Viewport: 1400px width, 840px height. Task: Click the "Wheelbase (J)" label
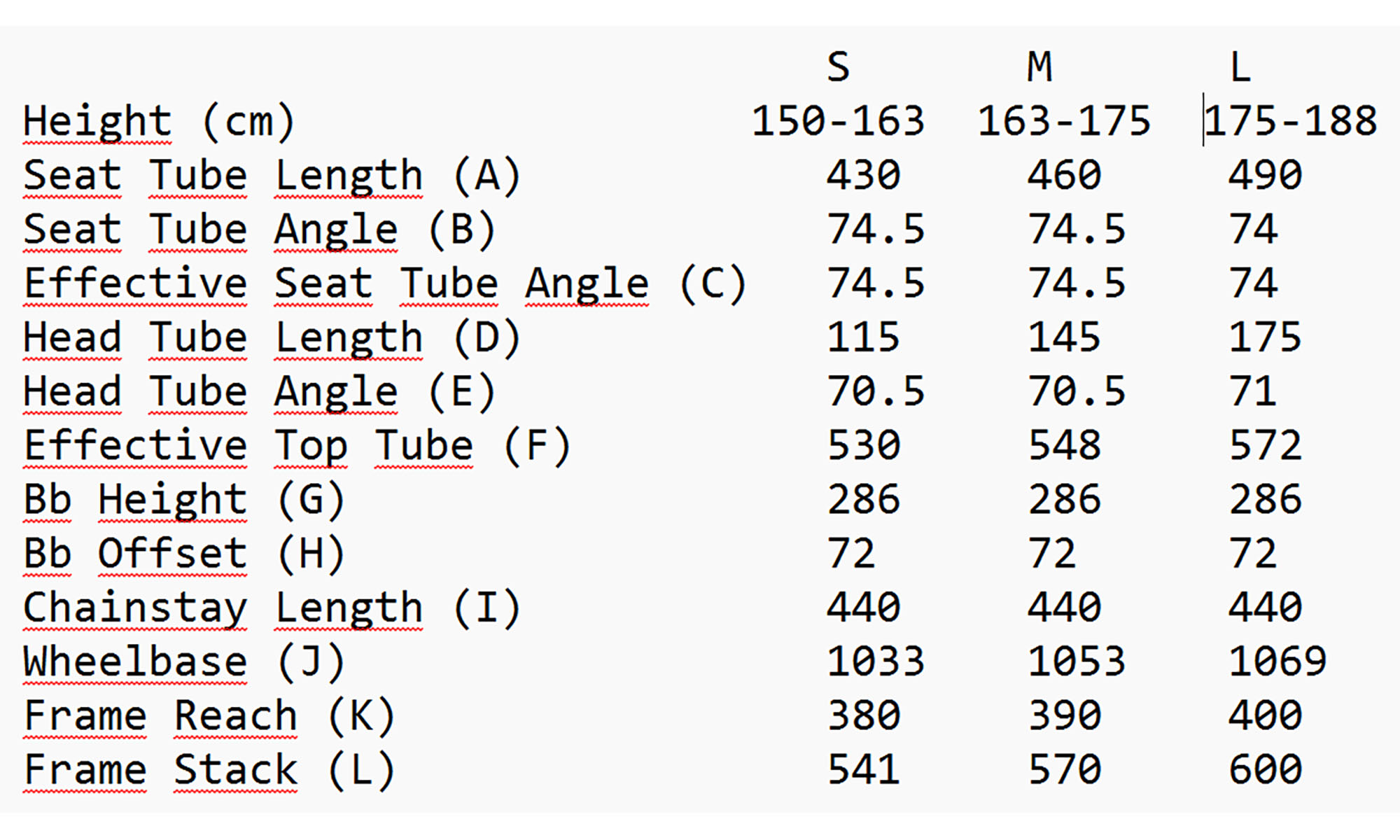tap(183, 661)
